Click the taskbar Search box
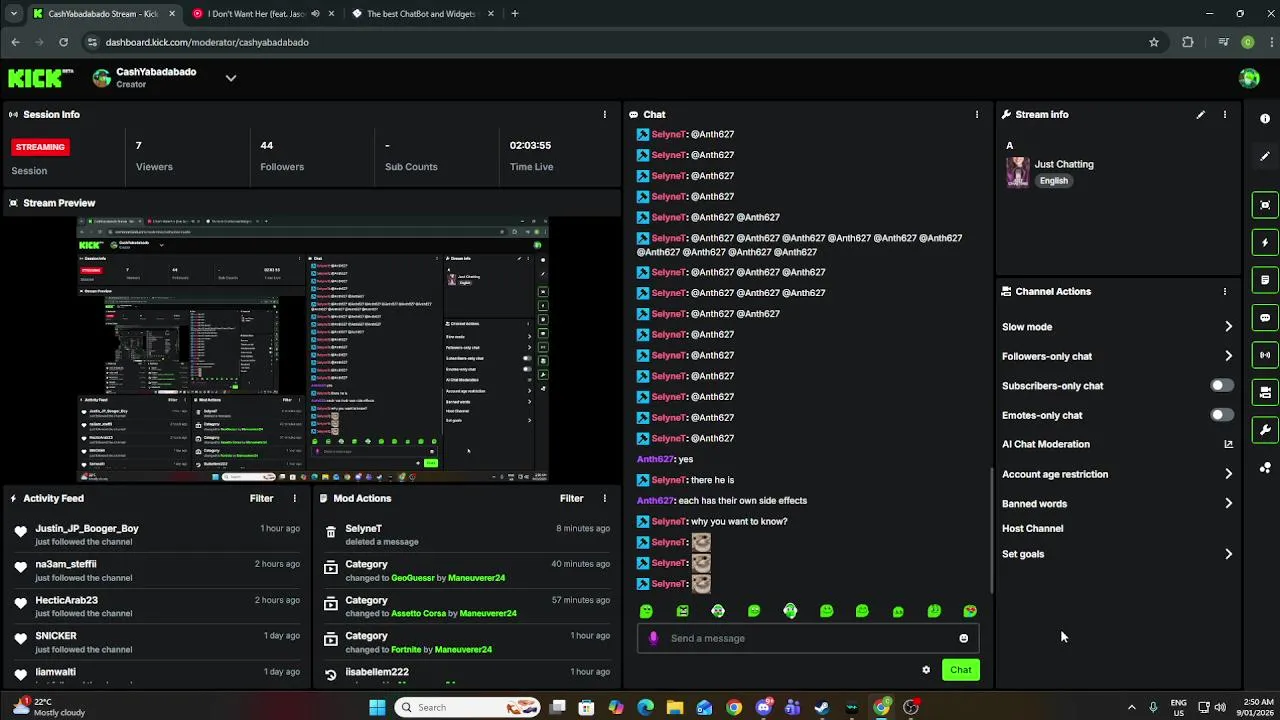This screenshot has width=1280, height=720. 468,707
